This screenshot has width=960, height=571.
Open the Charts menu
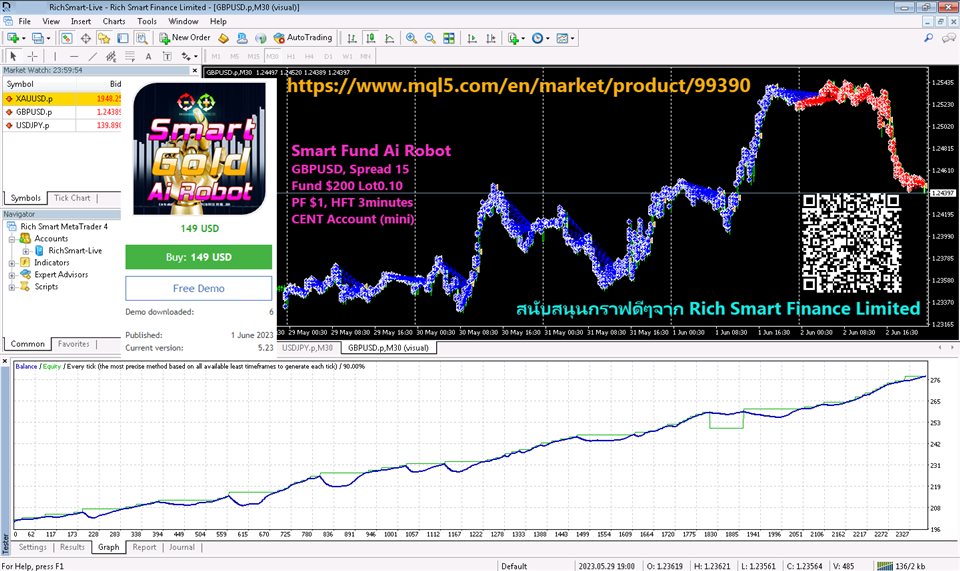[x=114, y=21]
